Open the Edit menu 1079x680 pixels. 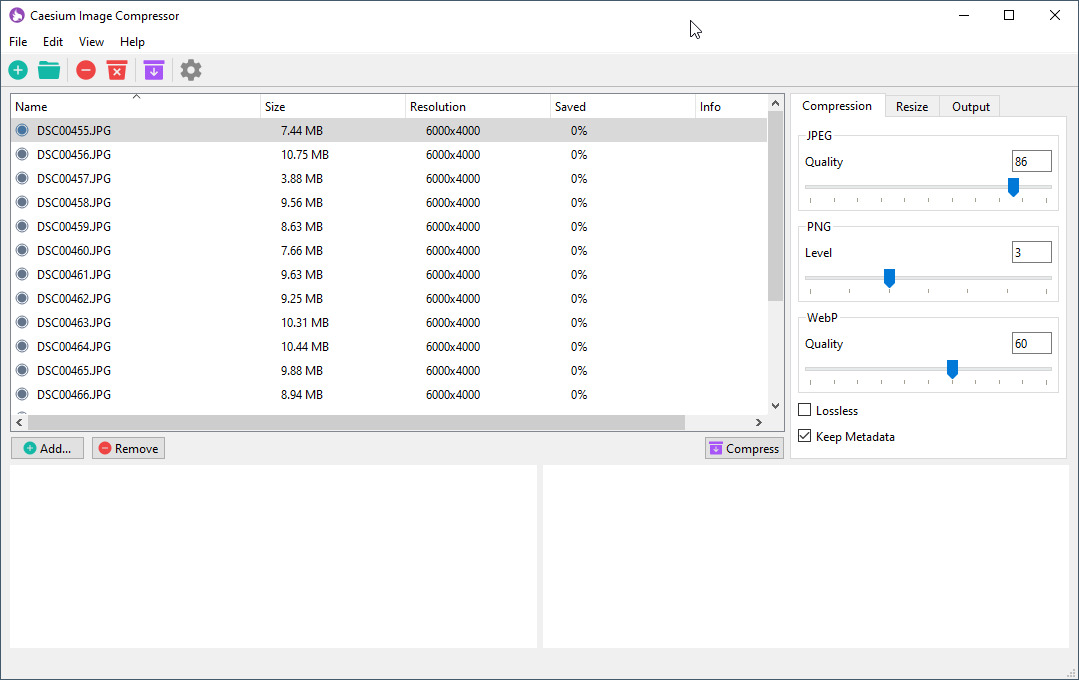[52, 42]
